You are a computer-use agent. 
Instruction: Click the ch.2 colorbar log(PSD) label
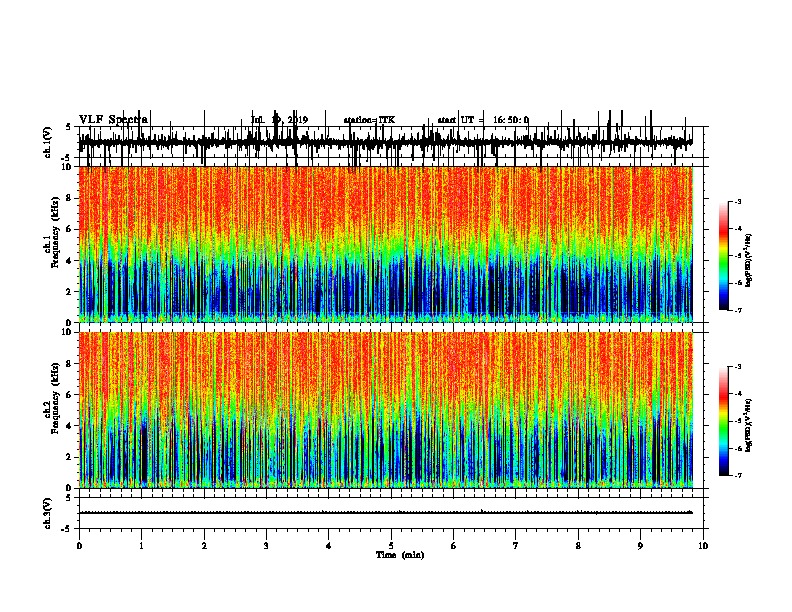coord(748,425)
